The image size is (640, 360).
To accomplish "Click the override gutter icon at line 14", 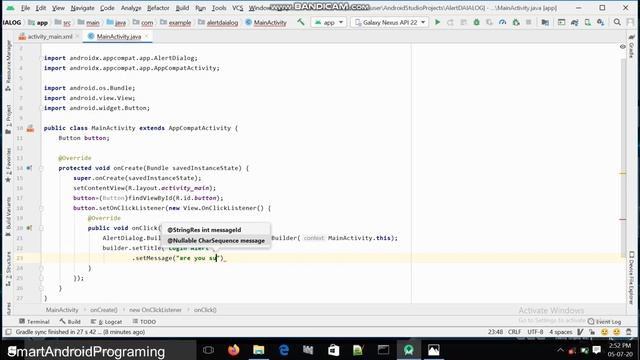I will pos(29,168).
